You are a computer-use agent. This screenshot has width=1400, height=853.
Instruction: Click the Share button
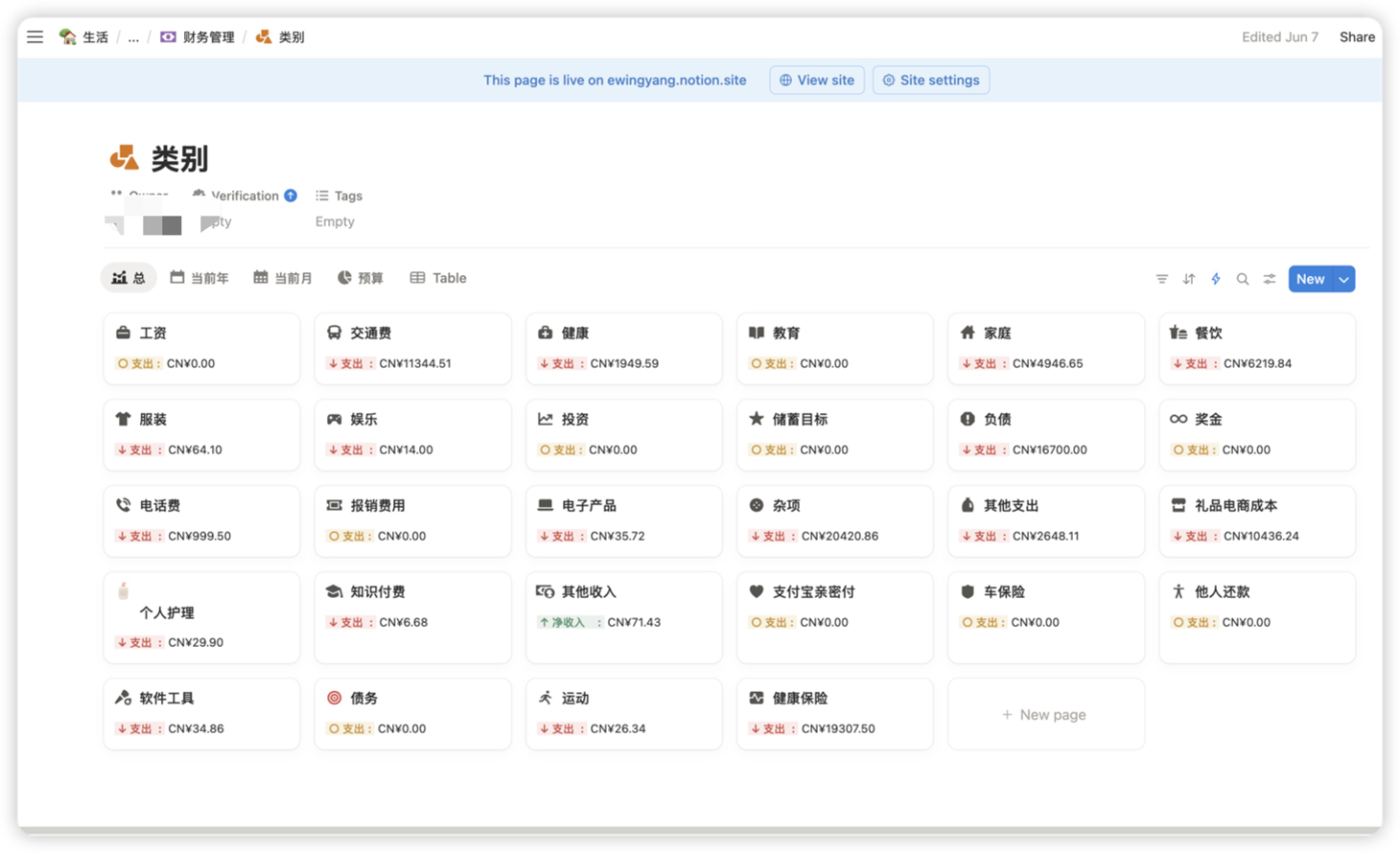pos(1357,36)
